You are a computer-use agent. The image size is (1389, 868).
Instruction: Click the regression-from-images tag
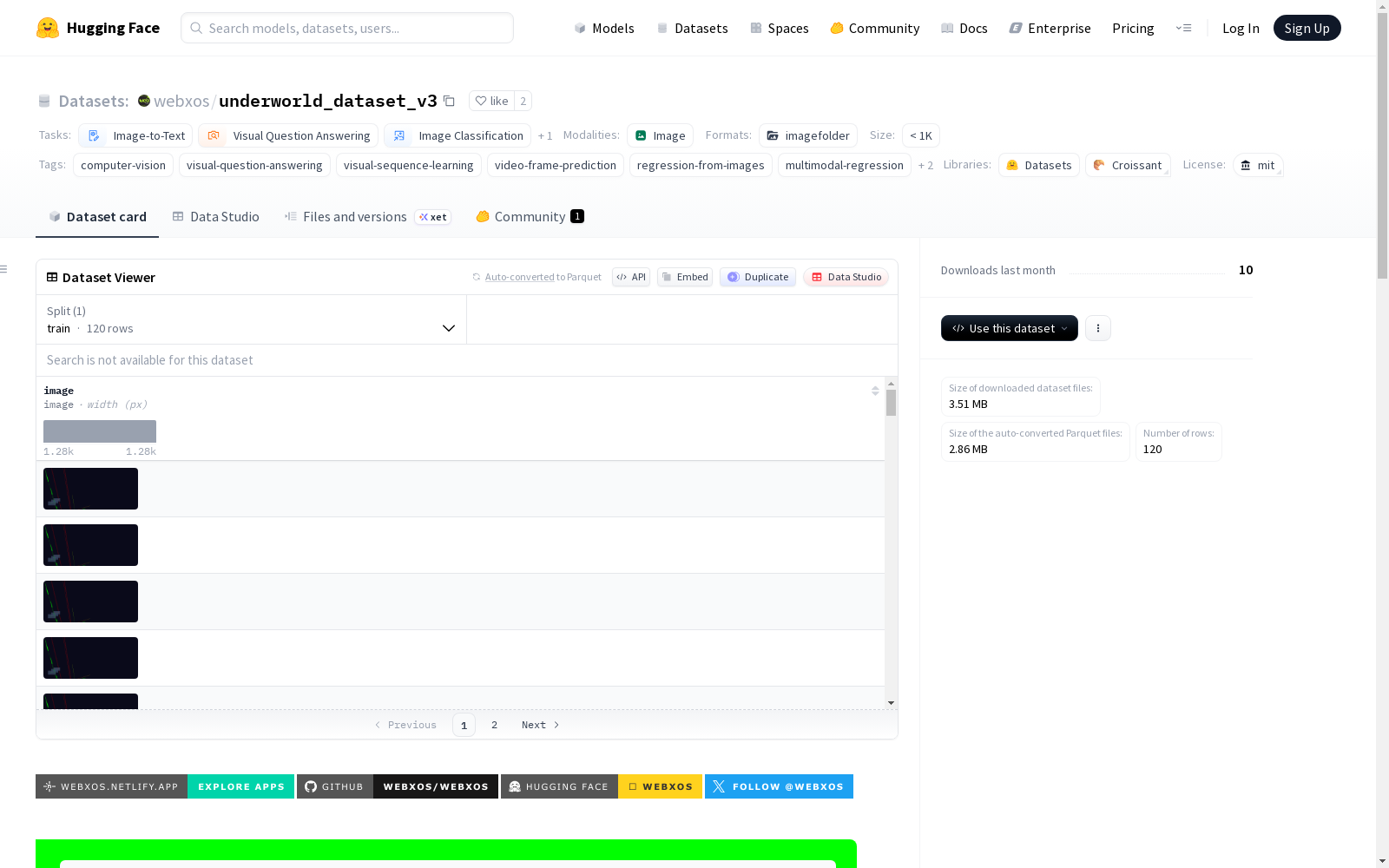pos(701,165)
